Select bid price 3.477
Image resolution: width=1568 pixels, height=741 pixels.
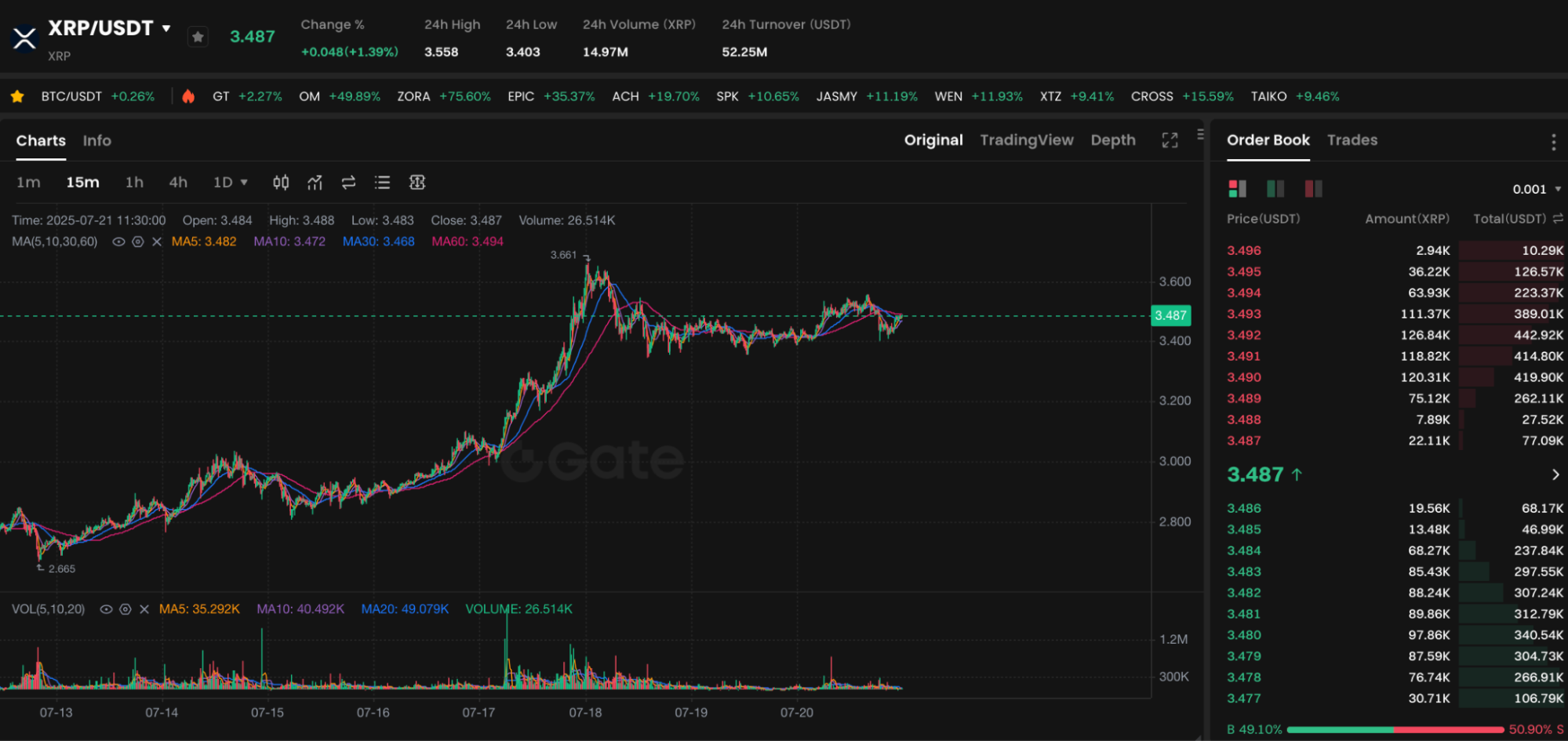tap(1244, 698)
